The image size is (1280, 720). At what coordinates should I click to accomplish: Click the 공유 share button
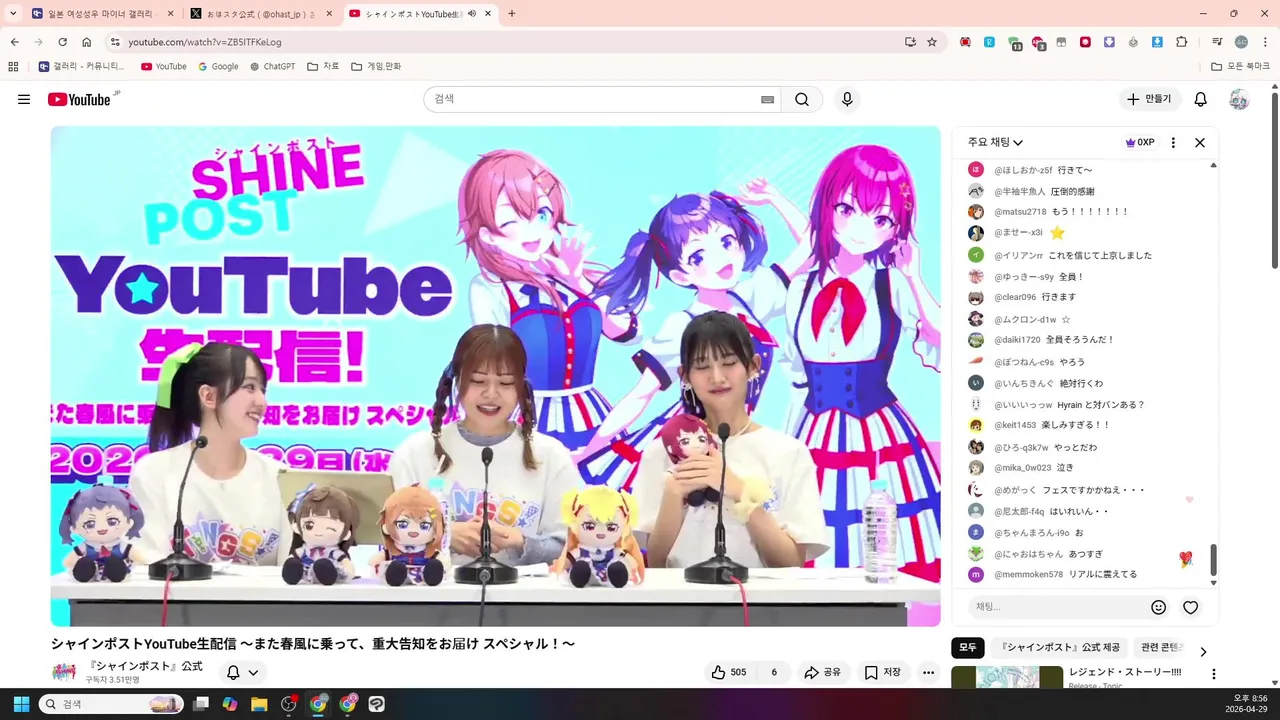pyautogui.click(x=822, y=672)
